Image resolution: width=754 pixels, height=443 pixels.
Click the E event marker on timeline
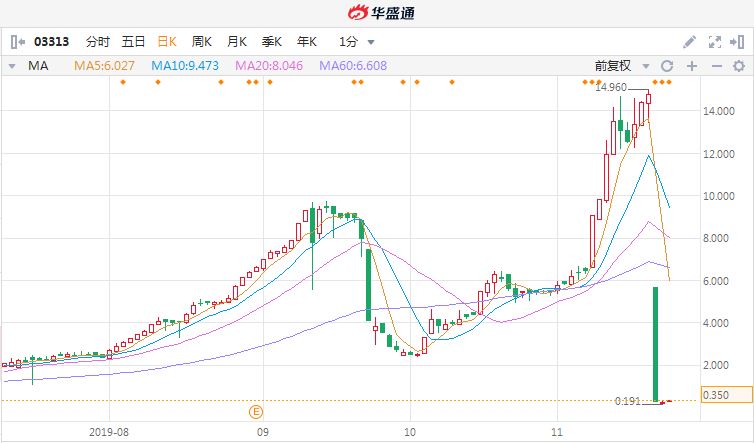click(x=256, y=411)
